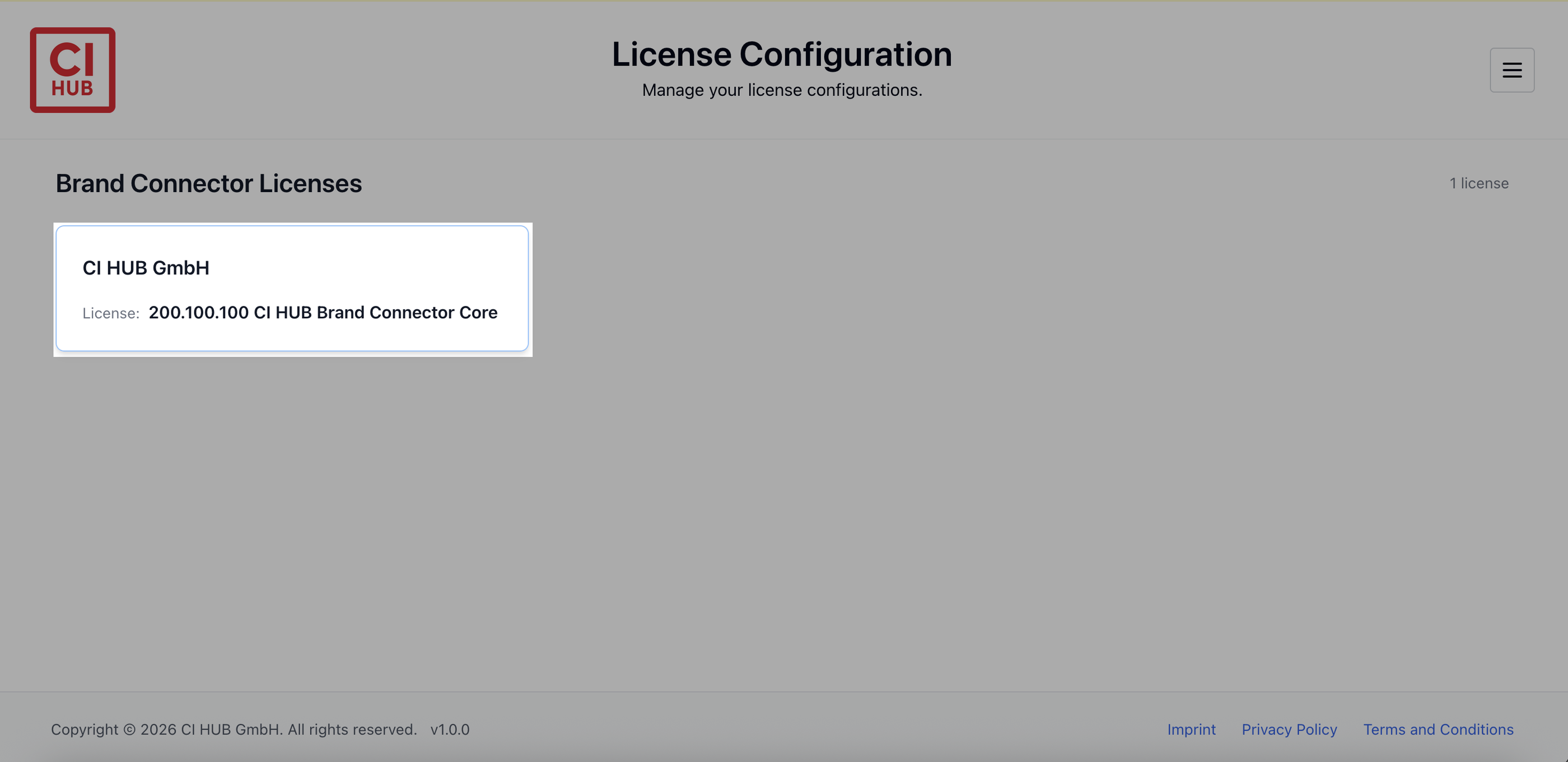Click the License Configuration page title

(782, 54)
